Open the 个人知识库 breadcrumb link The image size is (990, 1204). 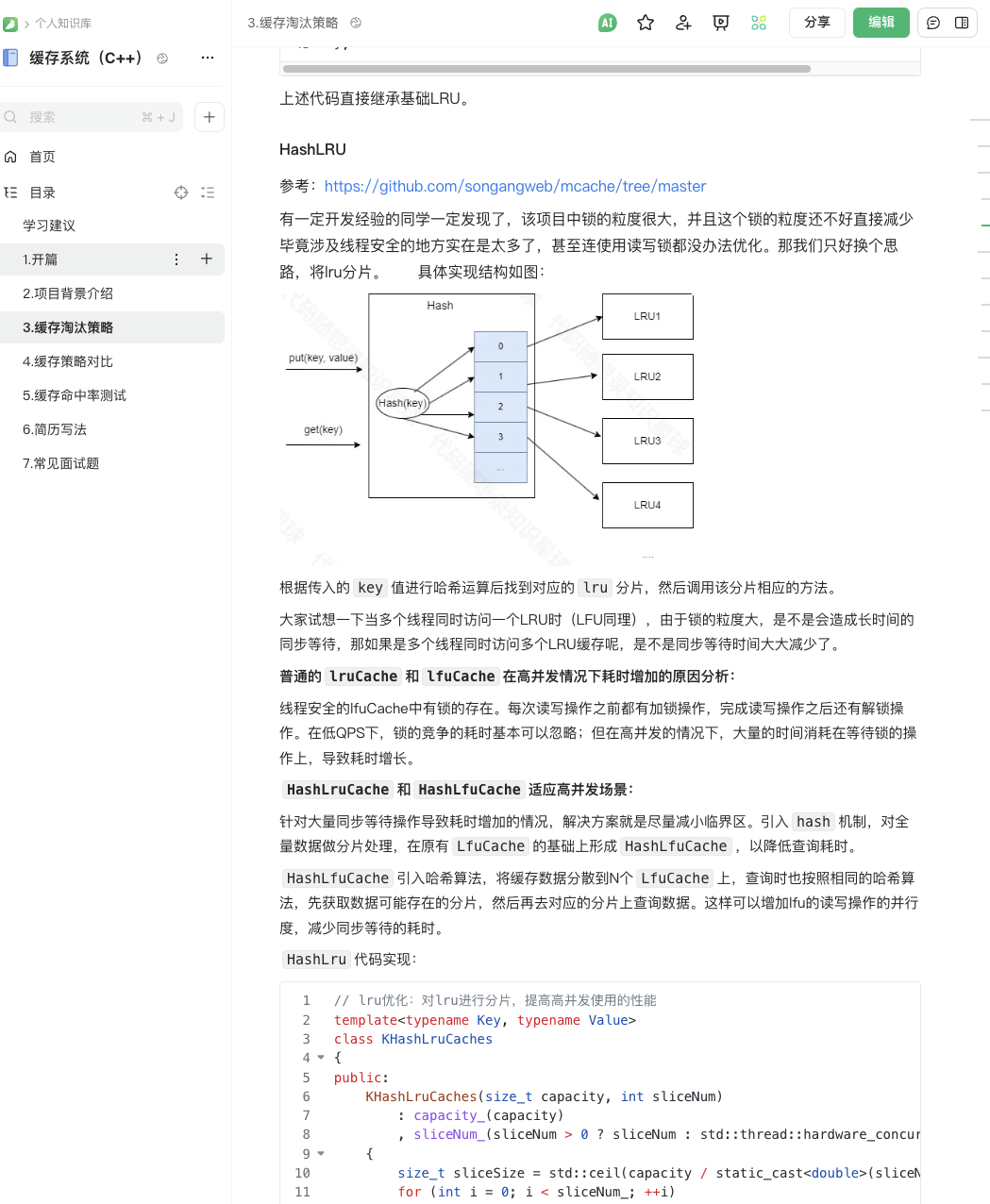[63, 23]
